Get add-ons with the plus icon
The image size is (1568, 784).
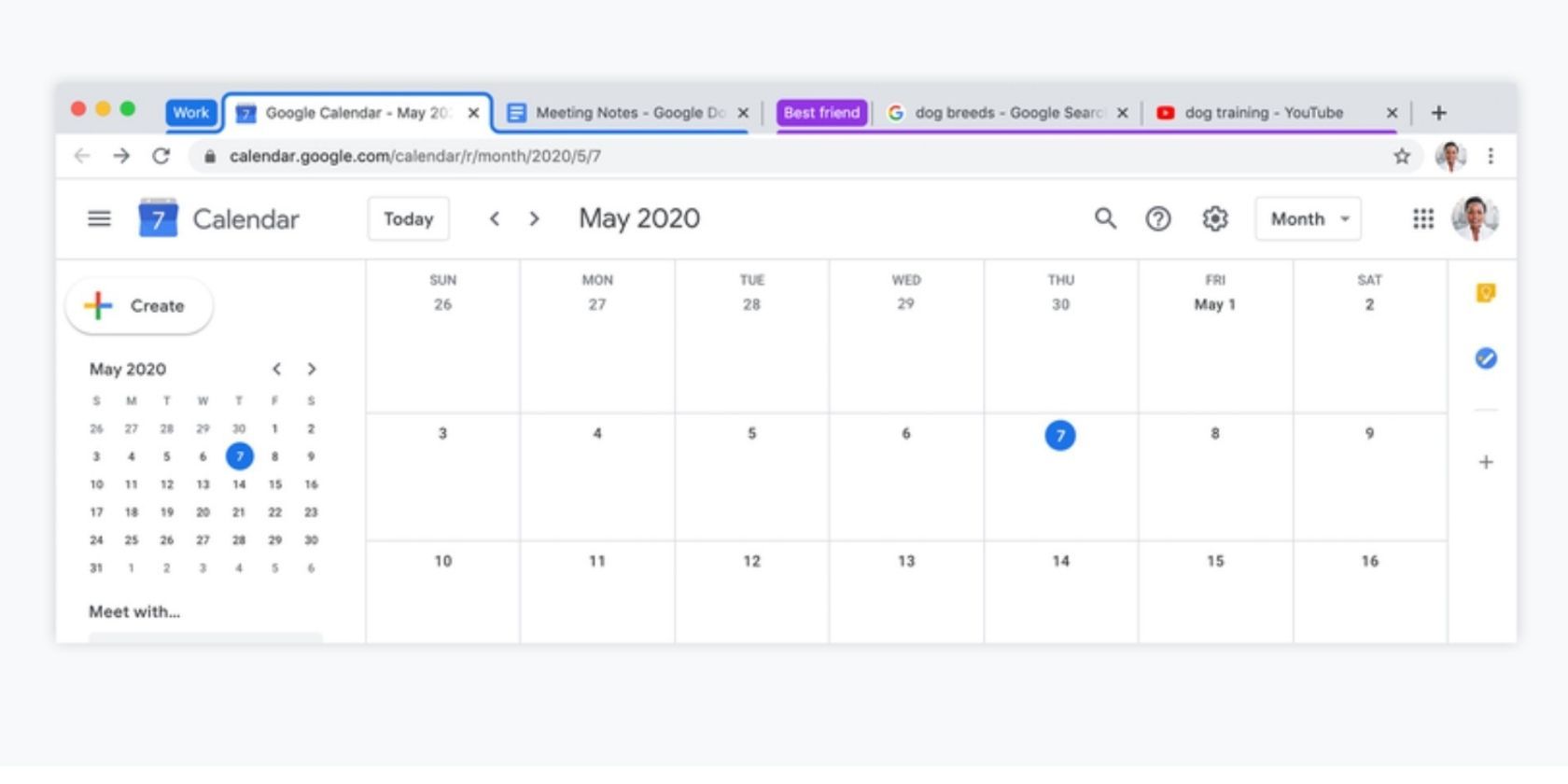[1486, 462]
